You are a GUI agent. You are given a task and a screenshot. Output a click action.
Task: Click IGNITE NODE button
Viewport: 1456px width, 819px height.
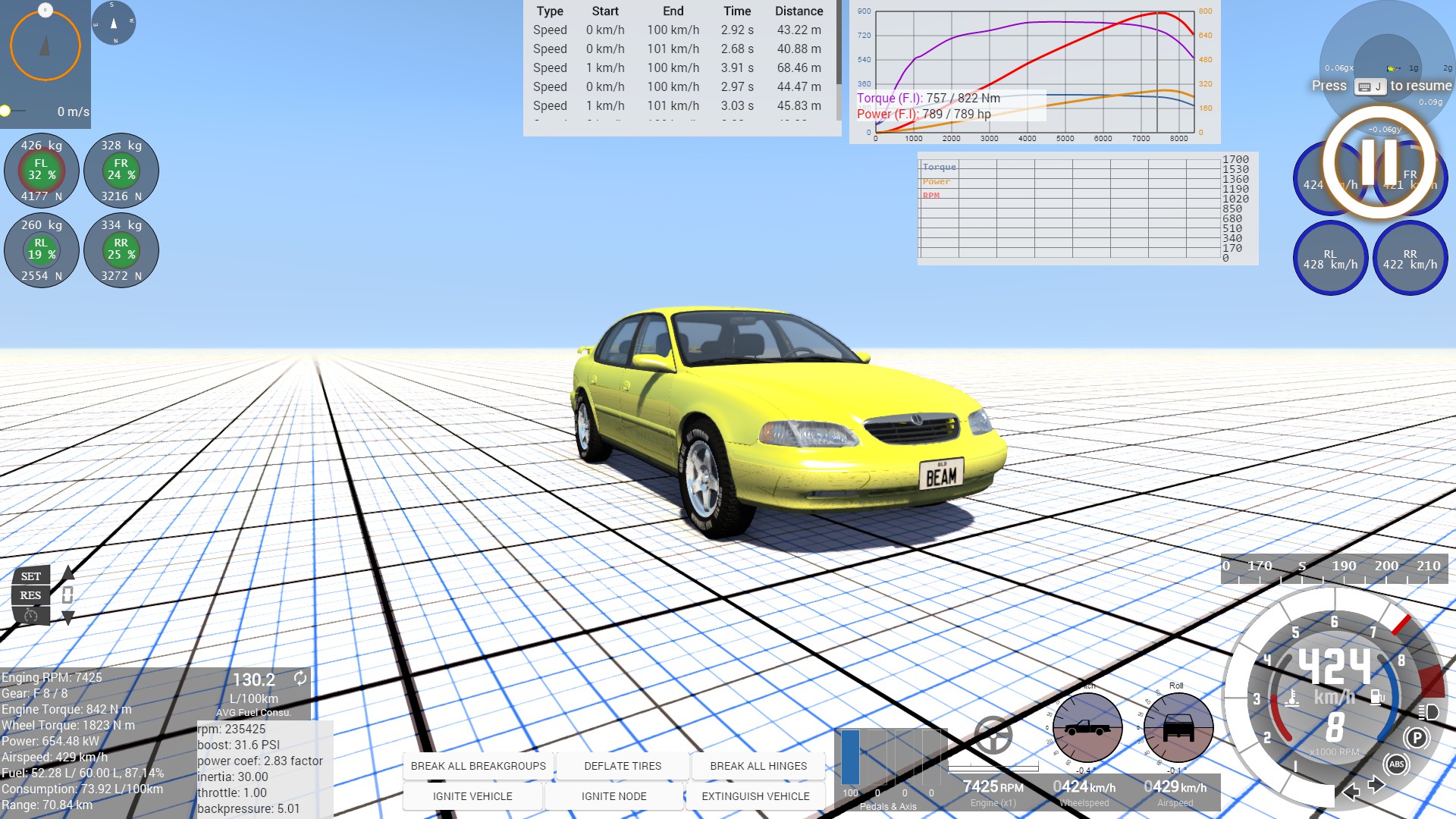[613, 796]
